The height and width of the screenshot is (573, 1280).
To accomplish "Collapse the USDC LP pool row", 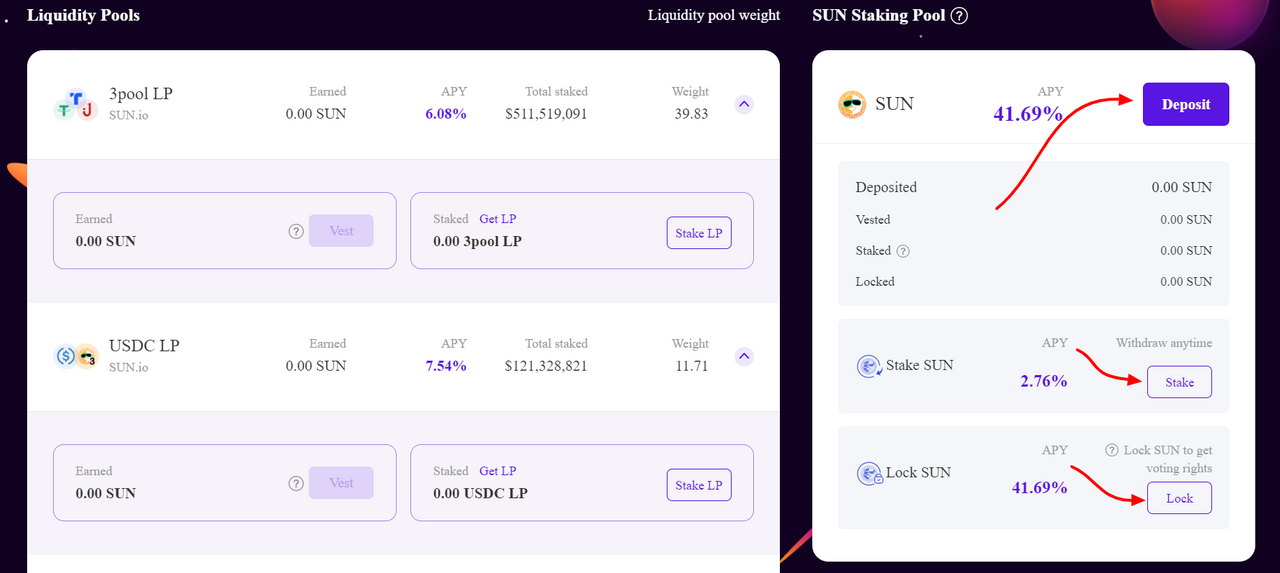I will [x=744, y=356].
